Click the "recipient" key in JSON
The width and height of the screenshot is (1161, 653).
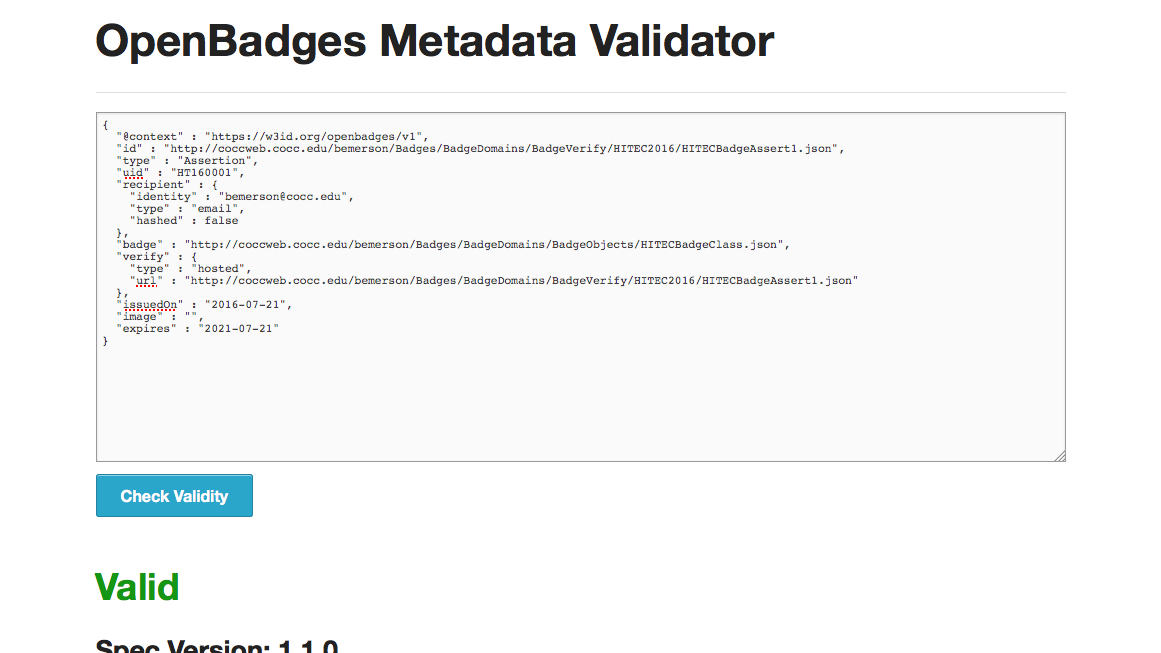pos(153,184)
